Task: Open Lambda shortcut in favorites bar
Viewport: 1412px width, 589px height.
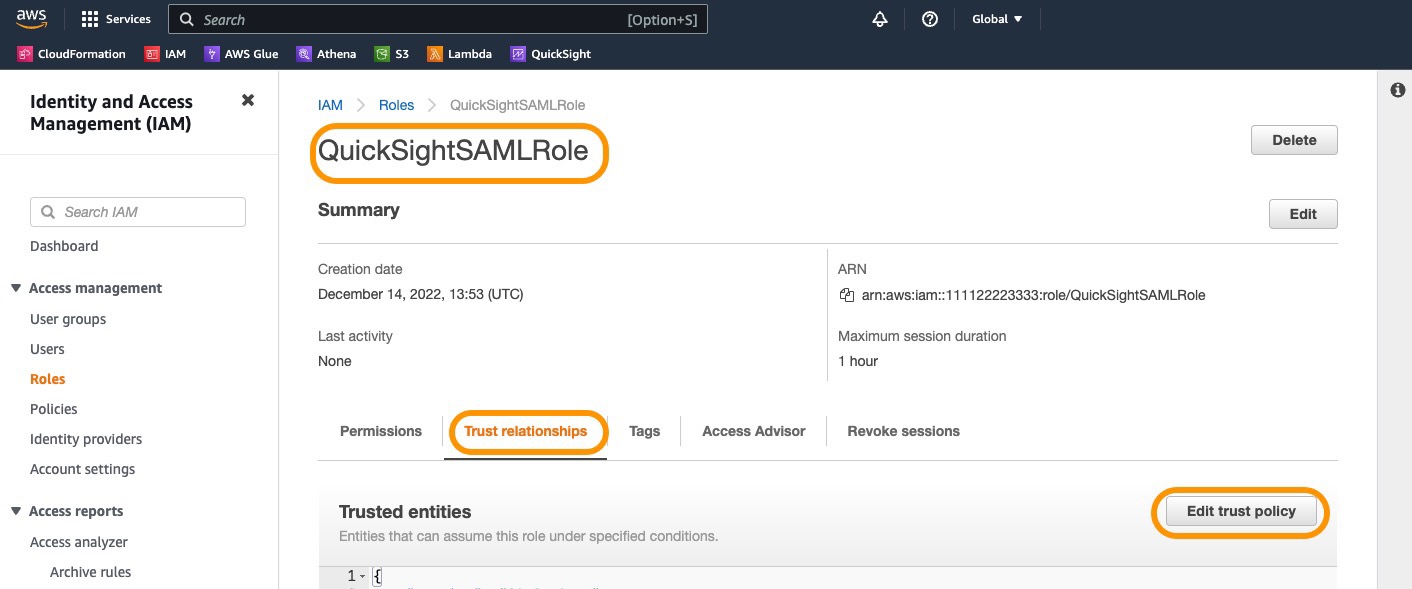Action: (460, 54)
